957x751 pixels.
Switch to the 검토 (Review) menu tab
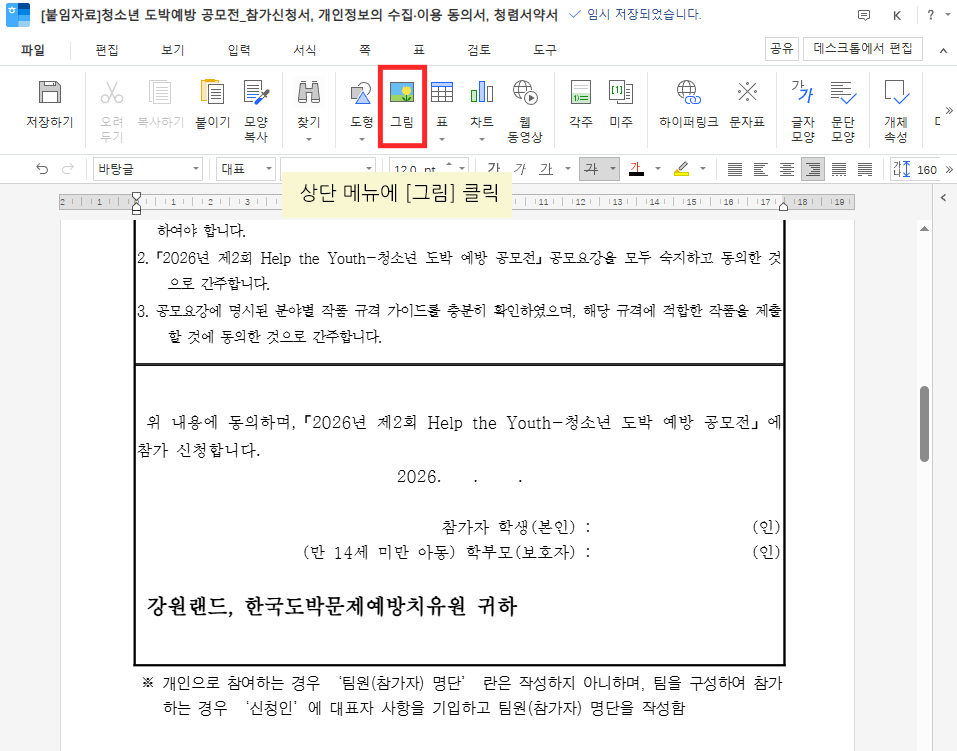click(479, 50)
